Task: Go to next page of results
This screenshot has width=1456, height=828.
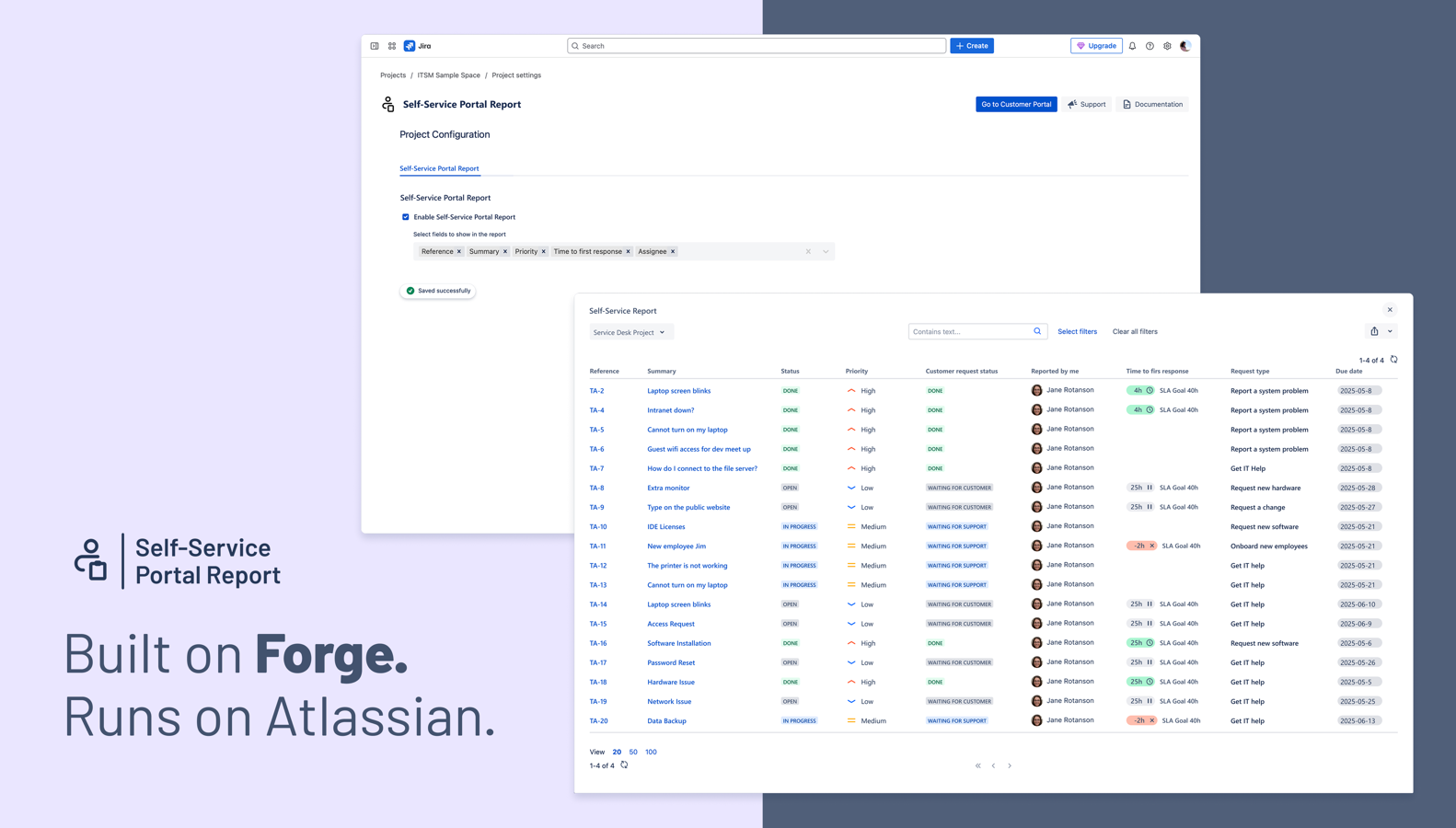Action: click(1010, 765)
